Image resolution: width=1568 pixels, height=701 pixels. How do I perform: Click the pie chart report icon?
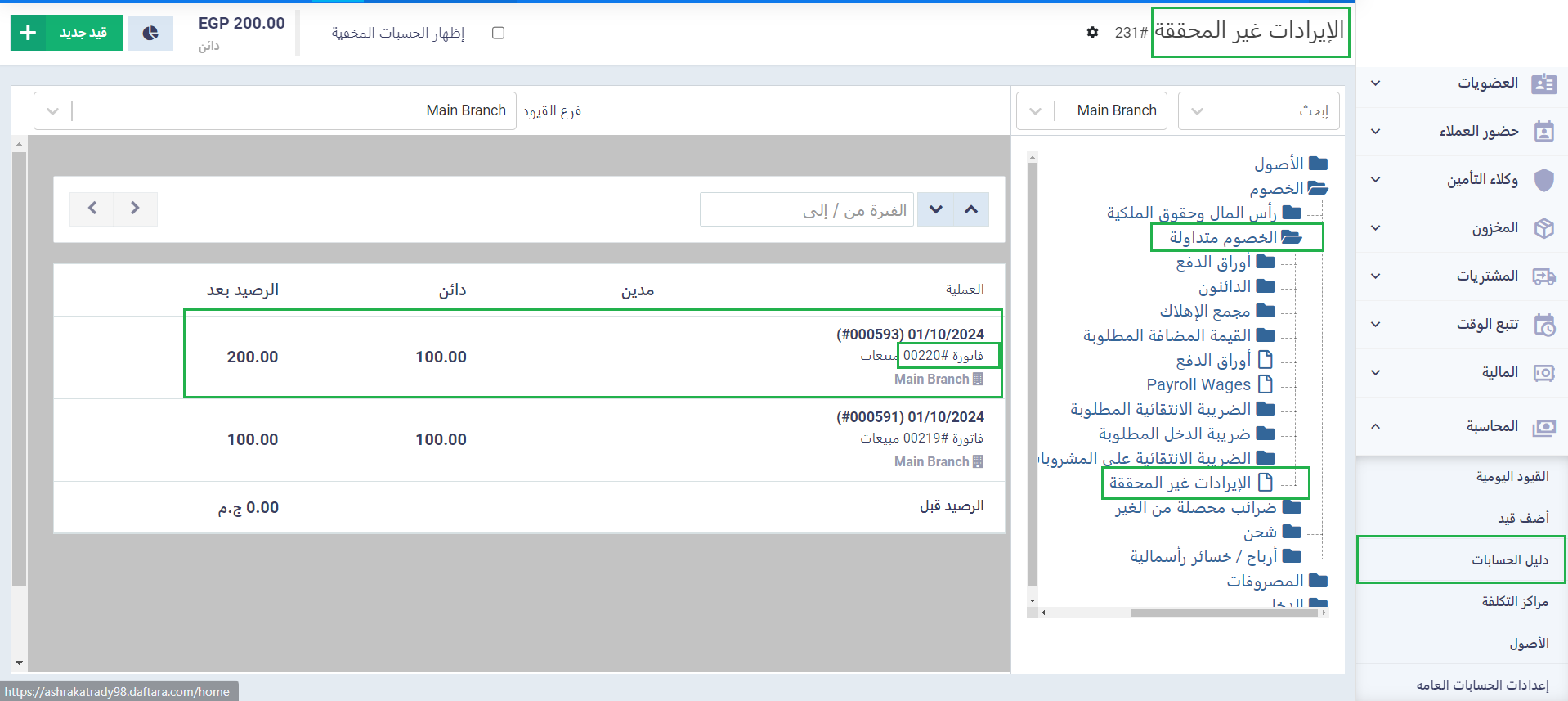coord(150,34)
